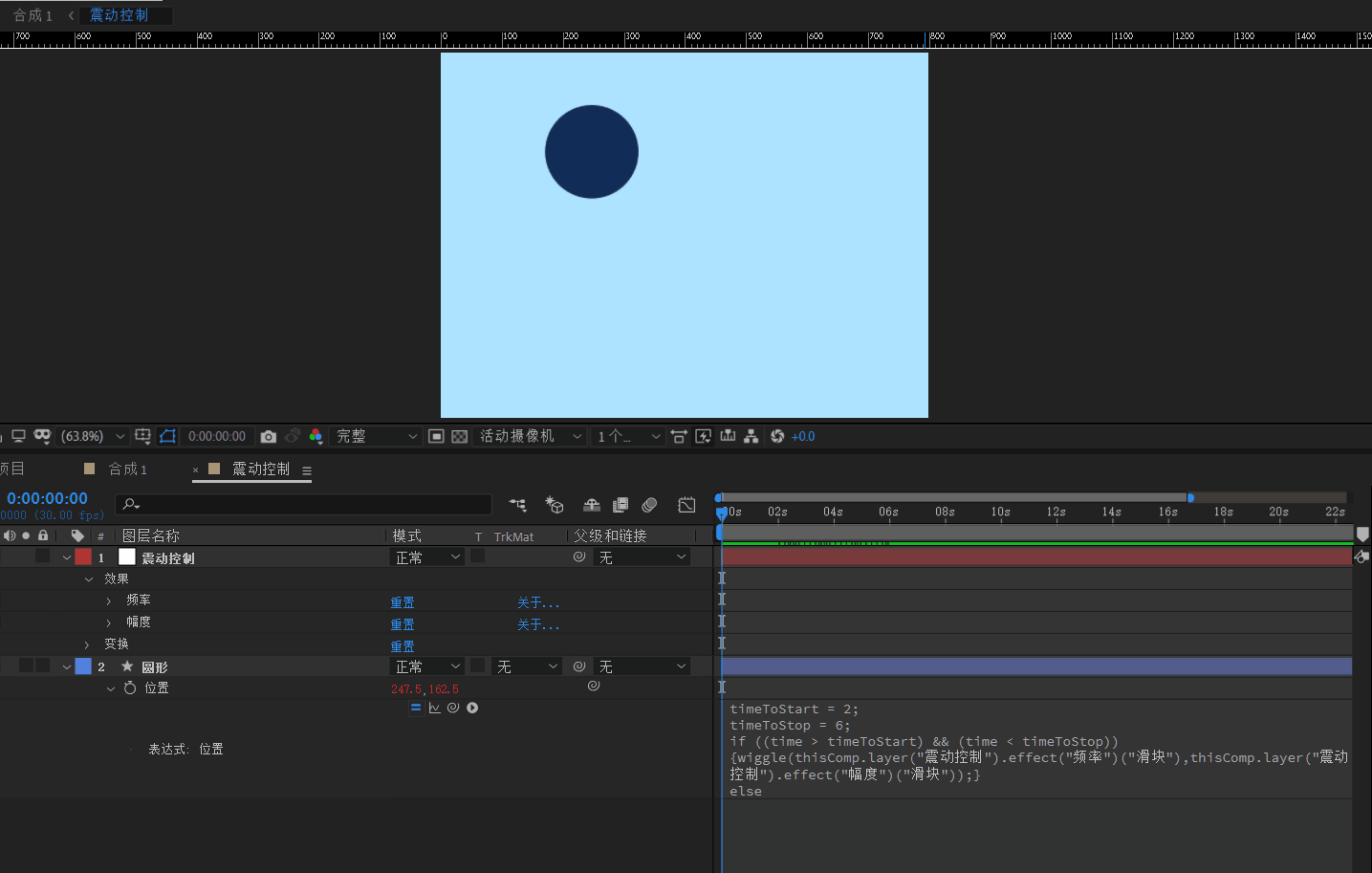
Task: Switch to the 合成 1 timeline tab
Action: 127,469
